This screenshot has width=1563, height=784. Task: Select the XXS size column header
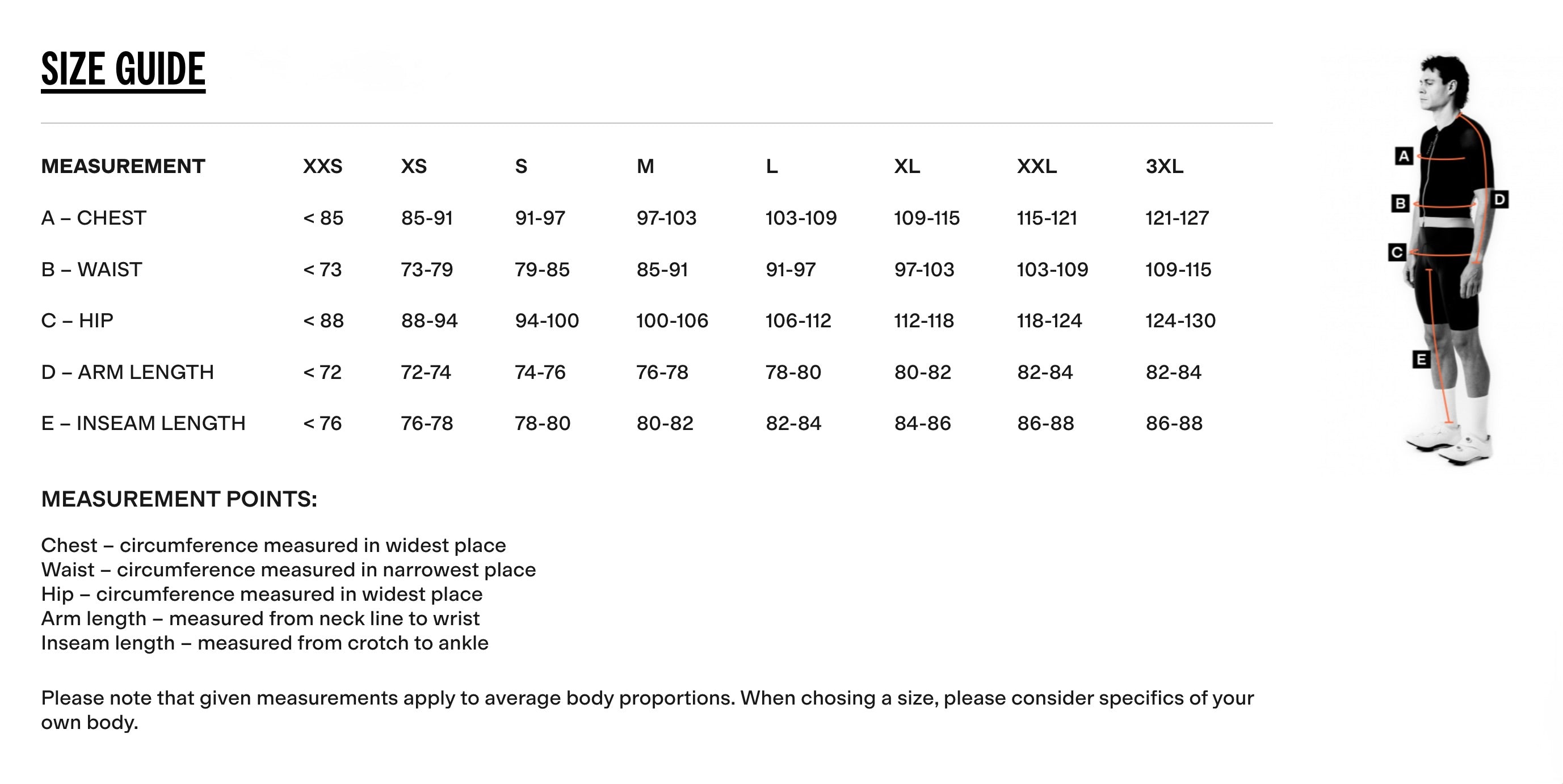click(322, 166)
